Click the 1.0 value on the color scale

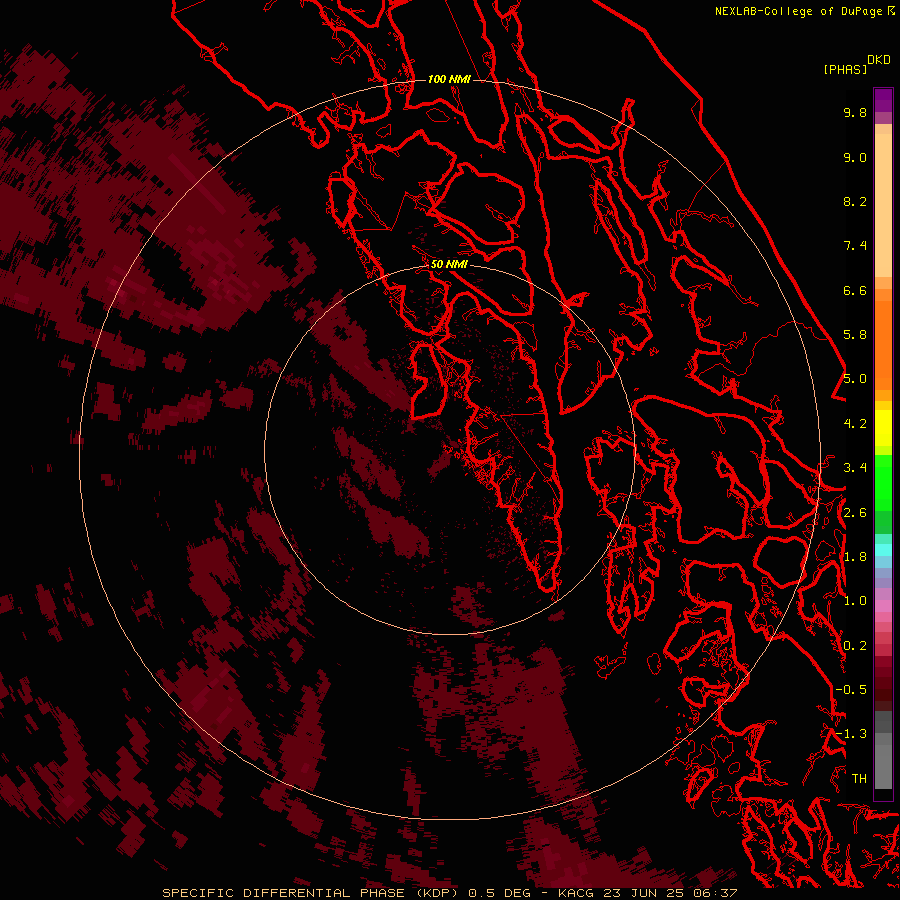click(x=855, y=601)
